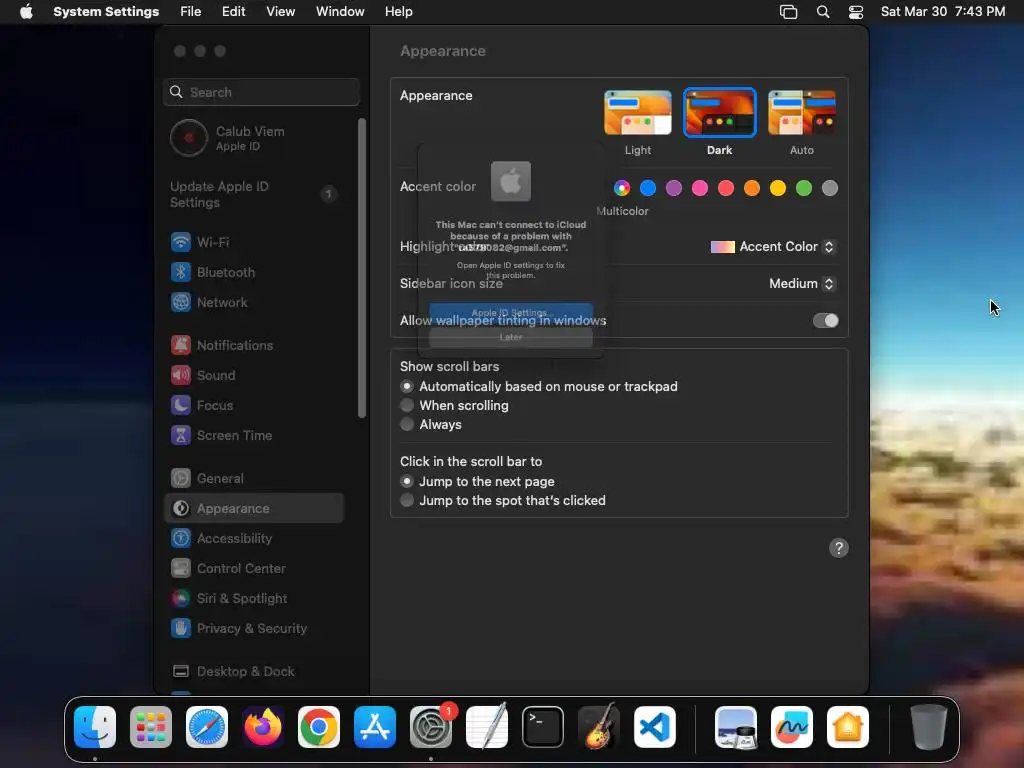Open the Window menu
Viewport: 1024px width, 768px height.
pos(340,12)
